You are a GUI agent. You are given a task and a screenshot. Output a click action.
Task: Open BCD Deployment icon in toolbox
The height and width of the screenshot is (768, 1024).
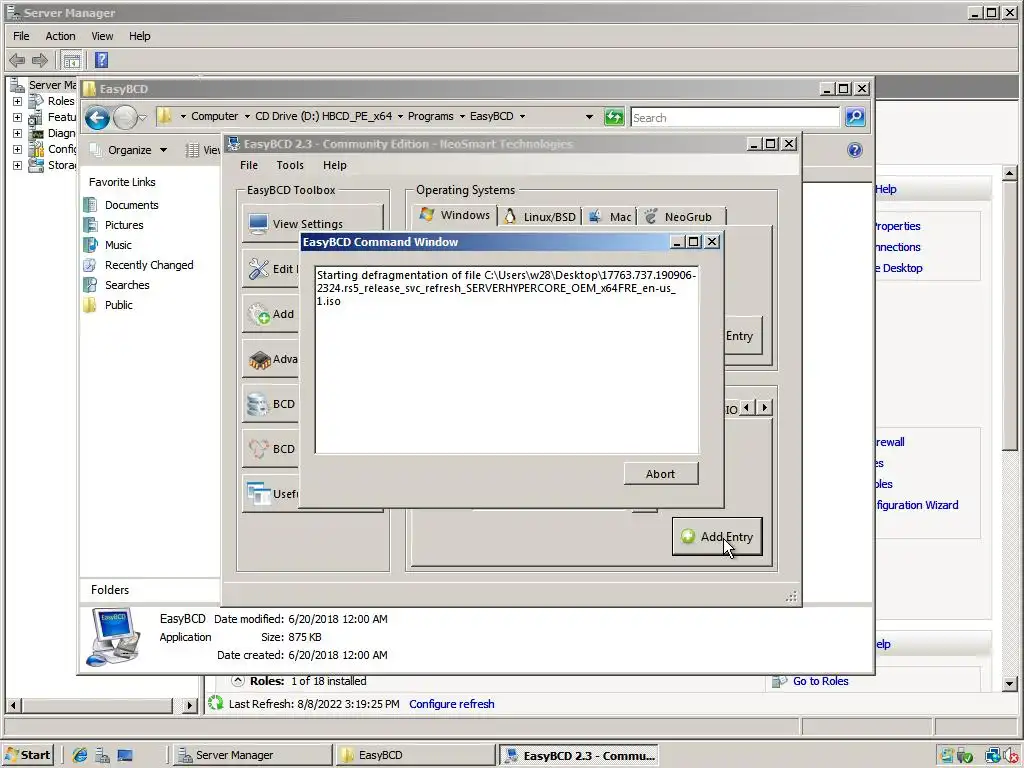pos(258,449)
